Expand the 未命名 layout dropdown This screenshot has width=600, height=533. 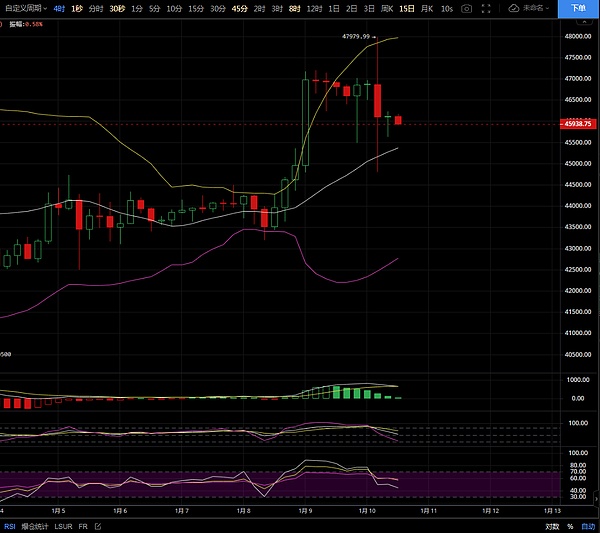point(539,8)
